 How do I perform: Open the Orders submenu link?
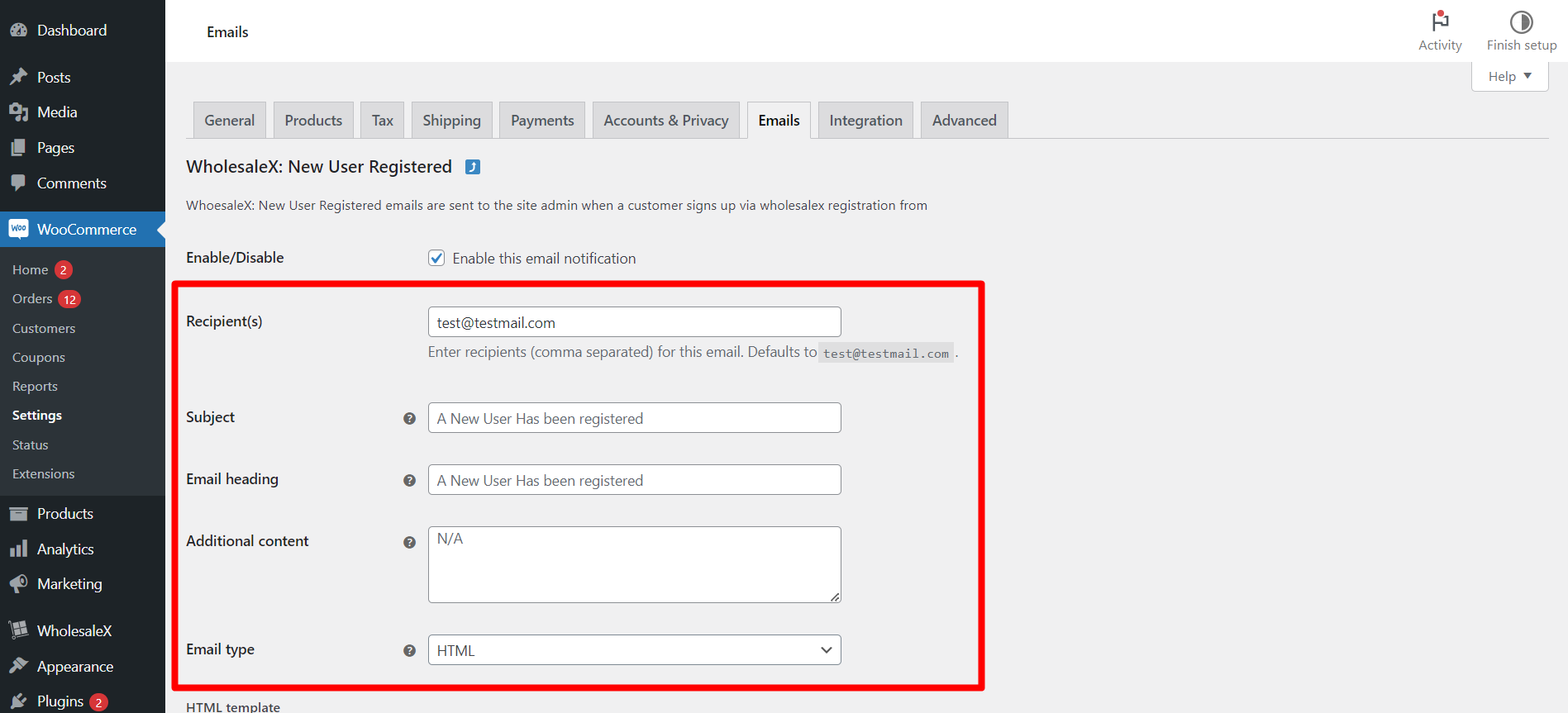pos(32,298)
